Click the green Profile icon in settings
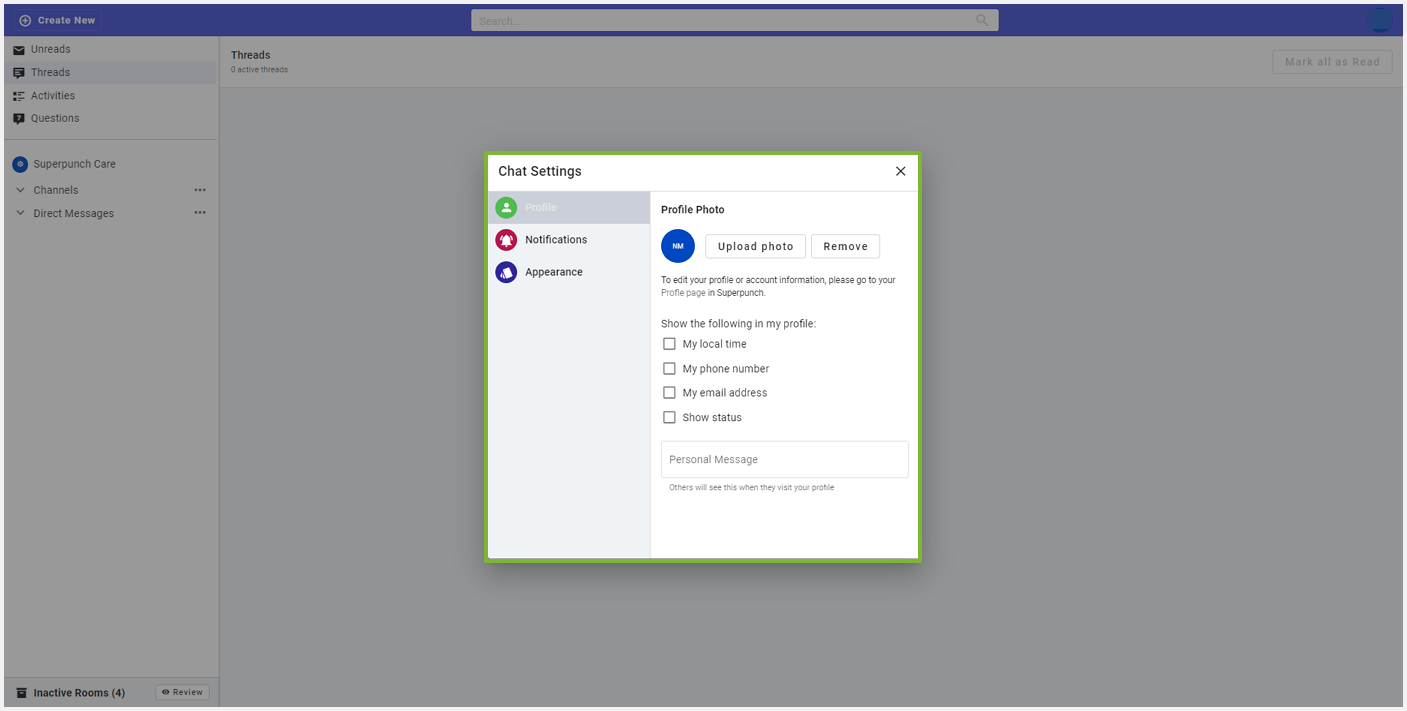This screenshot has width=1407, height=711. [x=506, y=208]
